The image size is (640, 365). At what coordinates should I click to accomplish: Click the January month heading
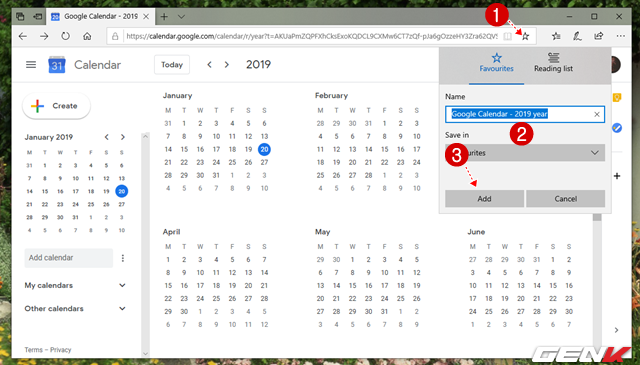click(177, 96)
